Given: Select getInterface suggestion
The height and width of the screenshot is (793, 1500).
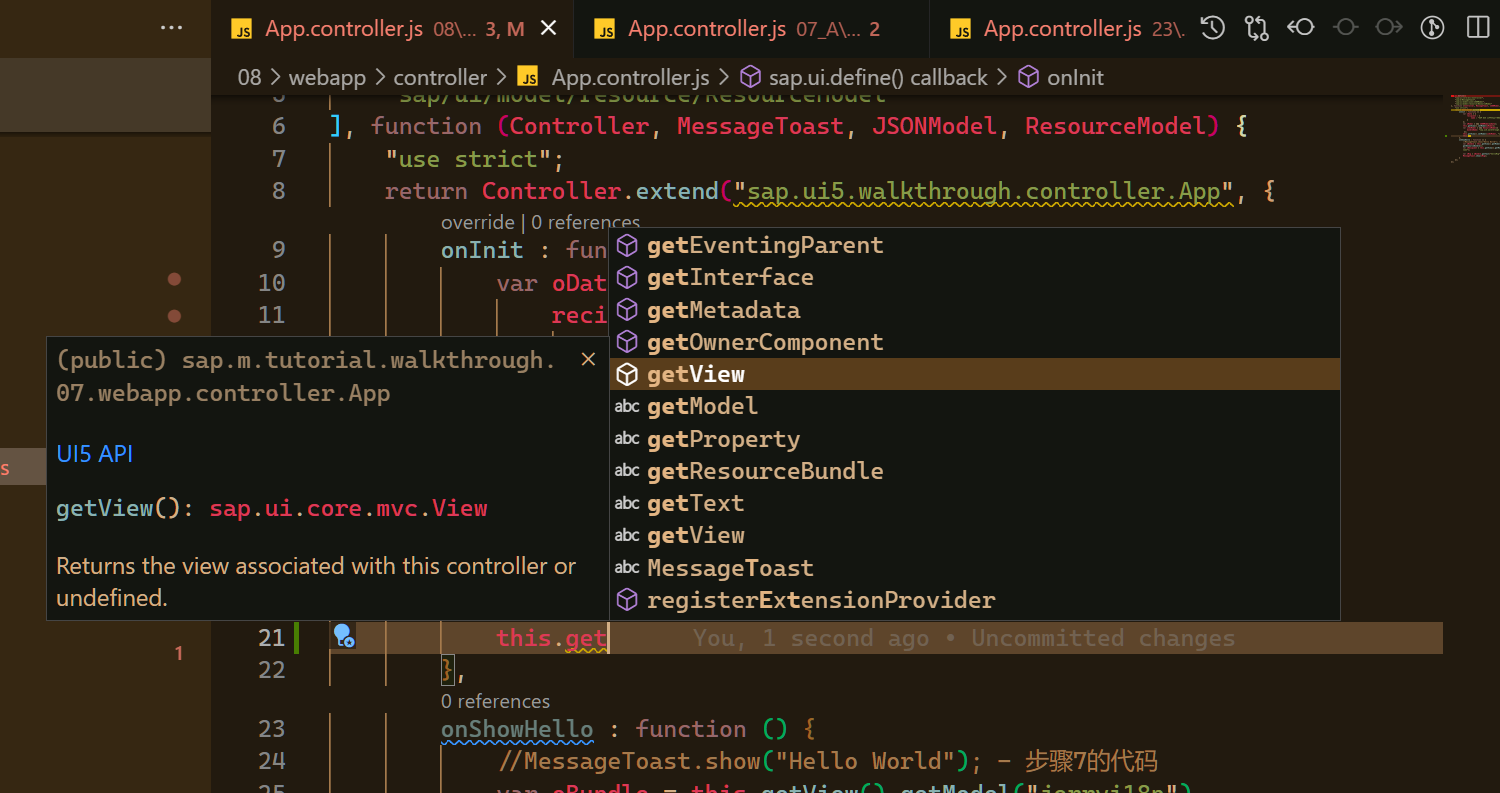Looking at the screenshot, I should [x=974, y=277].
